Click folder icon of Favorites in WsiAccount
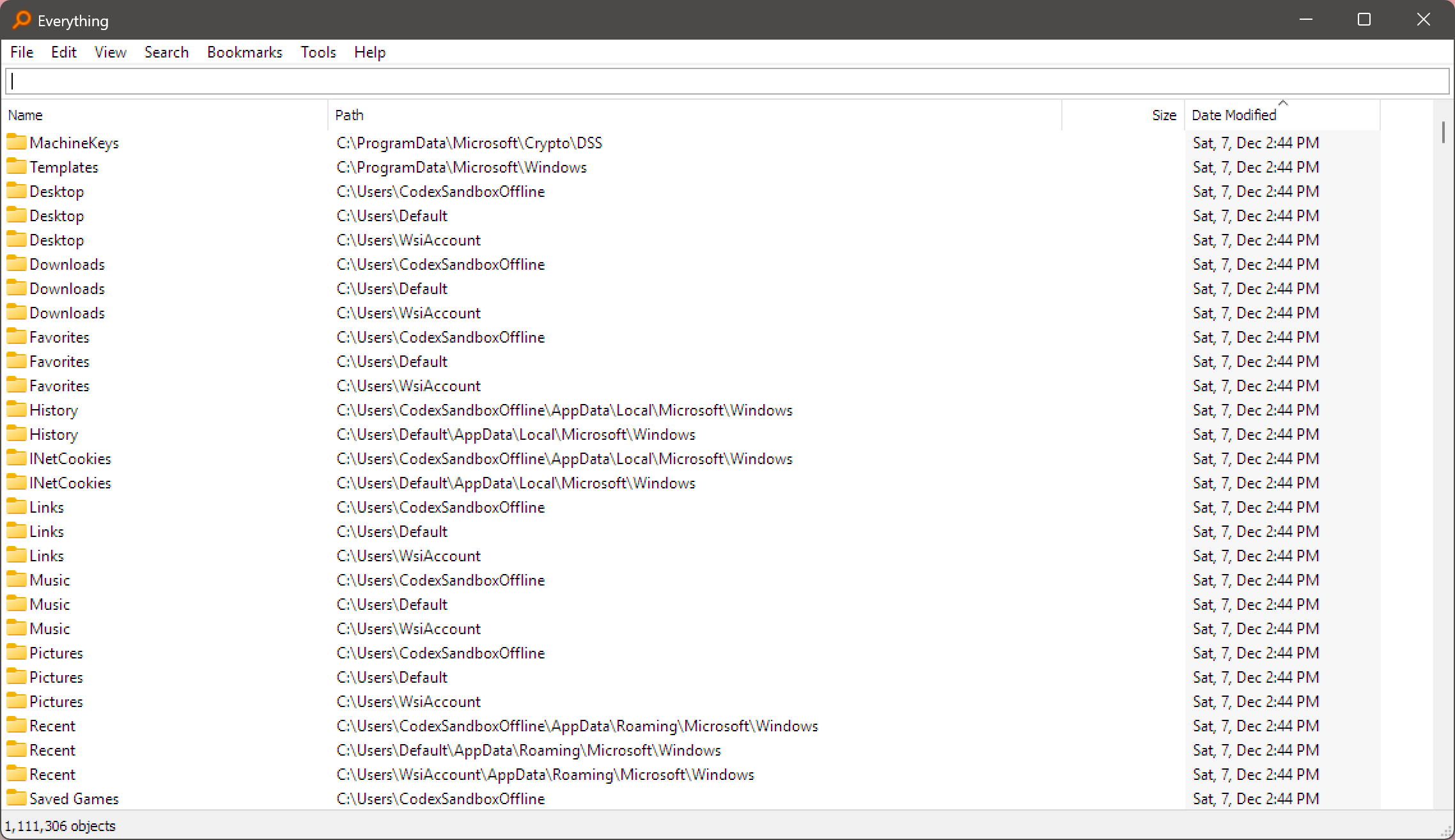This screenshot has height=840, width=1455. pos(17,385)
